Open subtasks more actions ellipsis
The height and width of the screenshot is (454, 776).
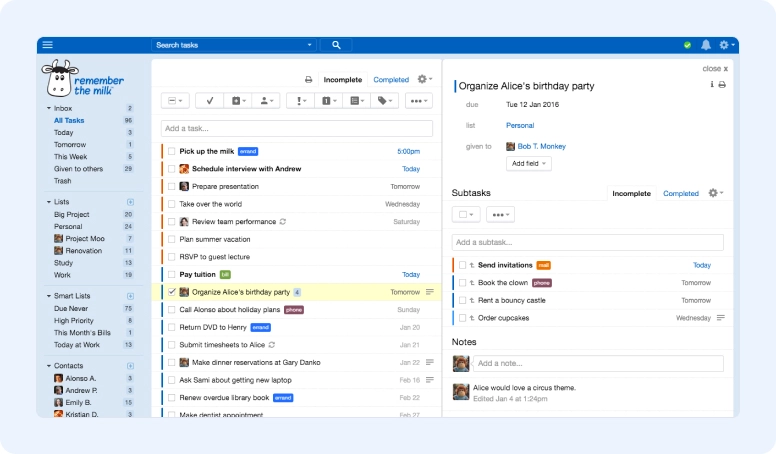500,215
